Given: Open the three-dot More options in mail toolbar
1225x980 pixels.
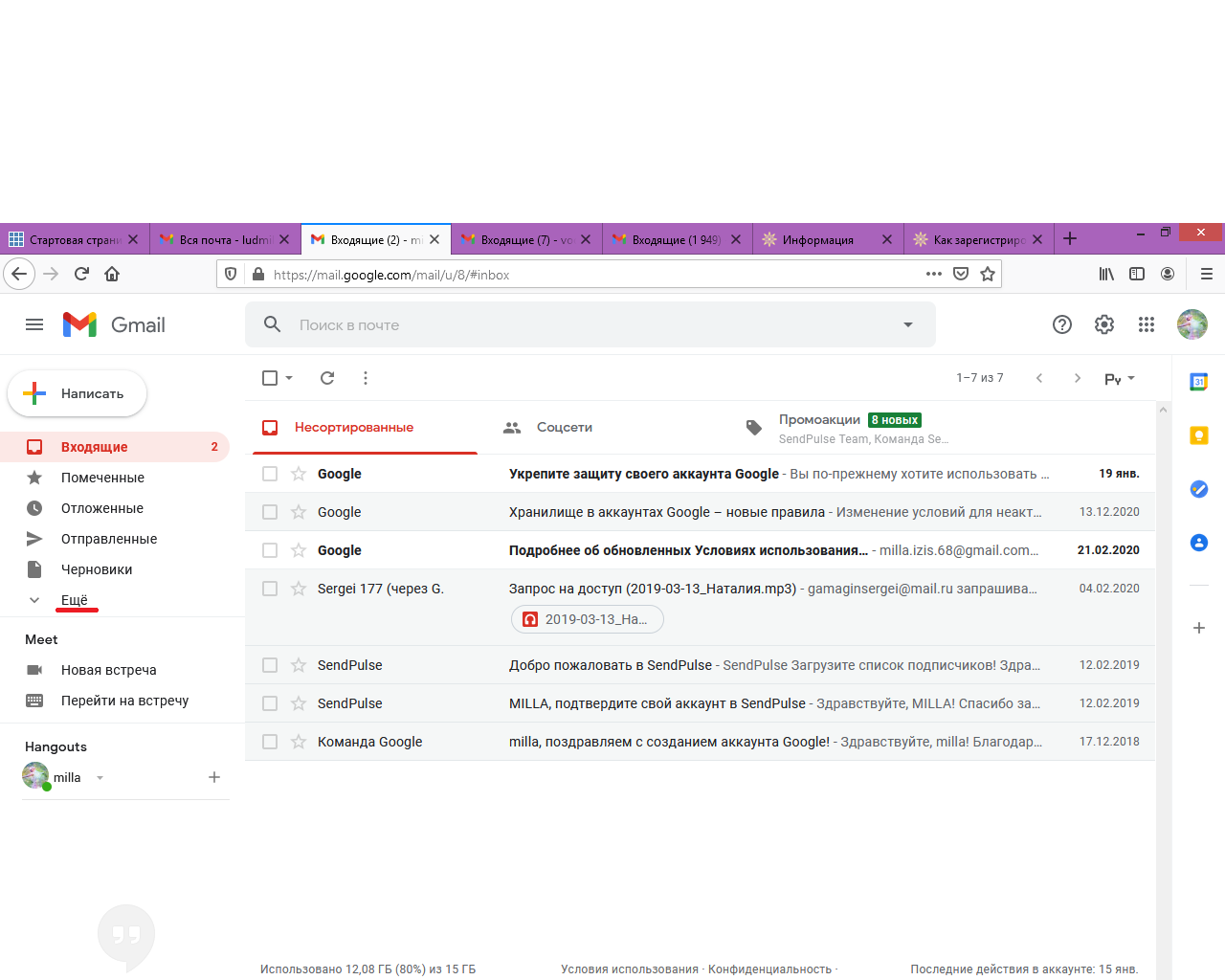Looking at the screenshot, I should 366,378.
